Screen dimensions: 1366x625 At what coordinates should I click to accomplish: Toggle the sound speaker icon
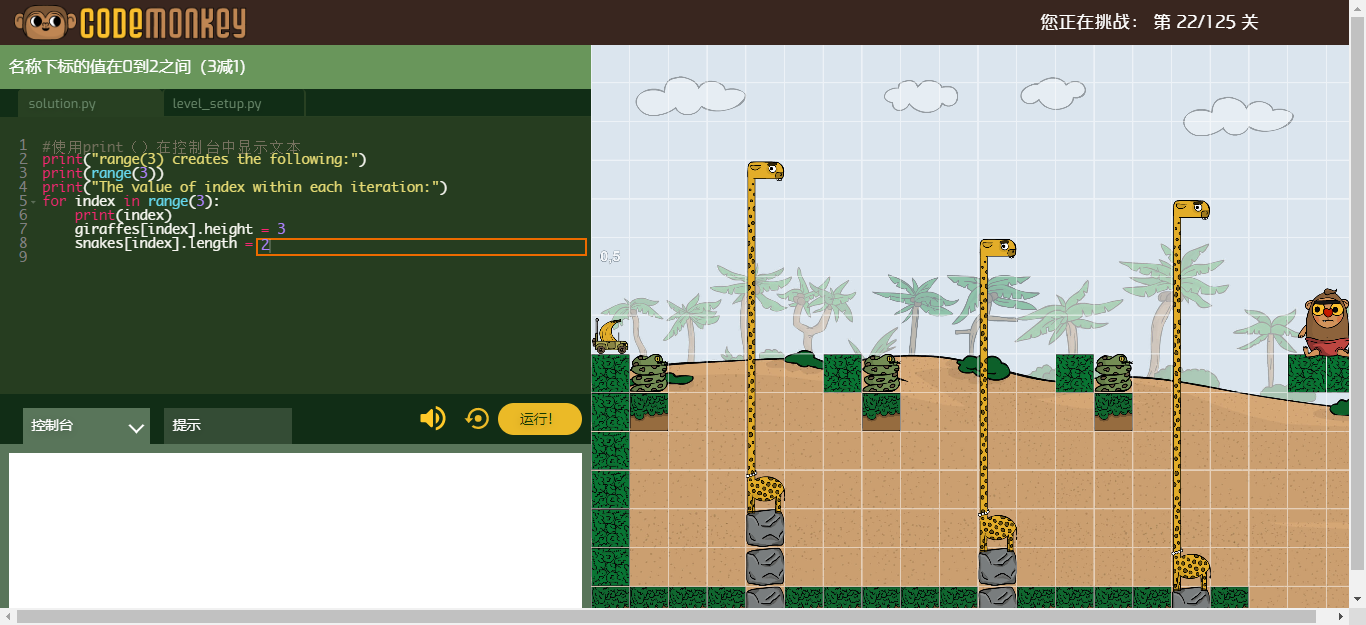(433, 419)
